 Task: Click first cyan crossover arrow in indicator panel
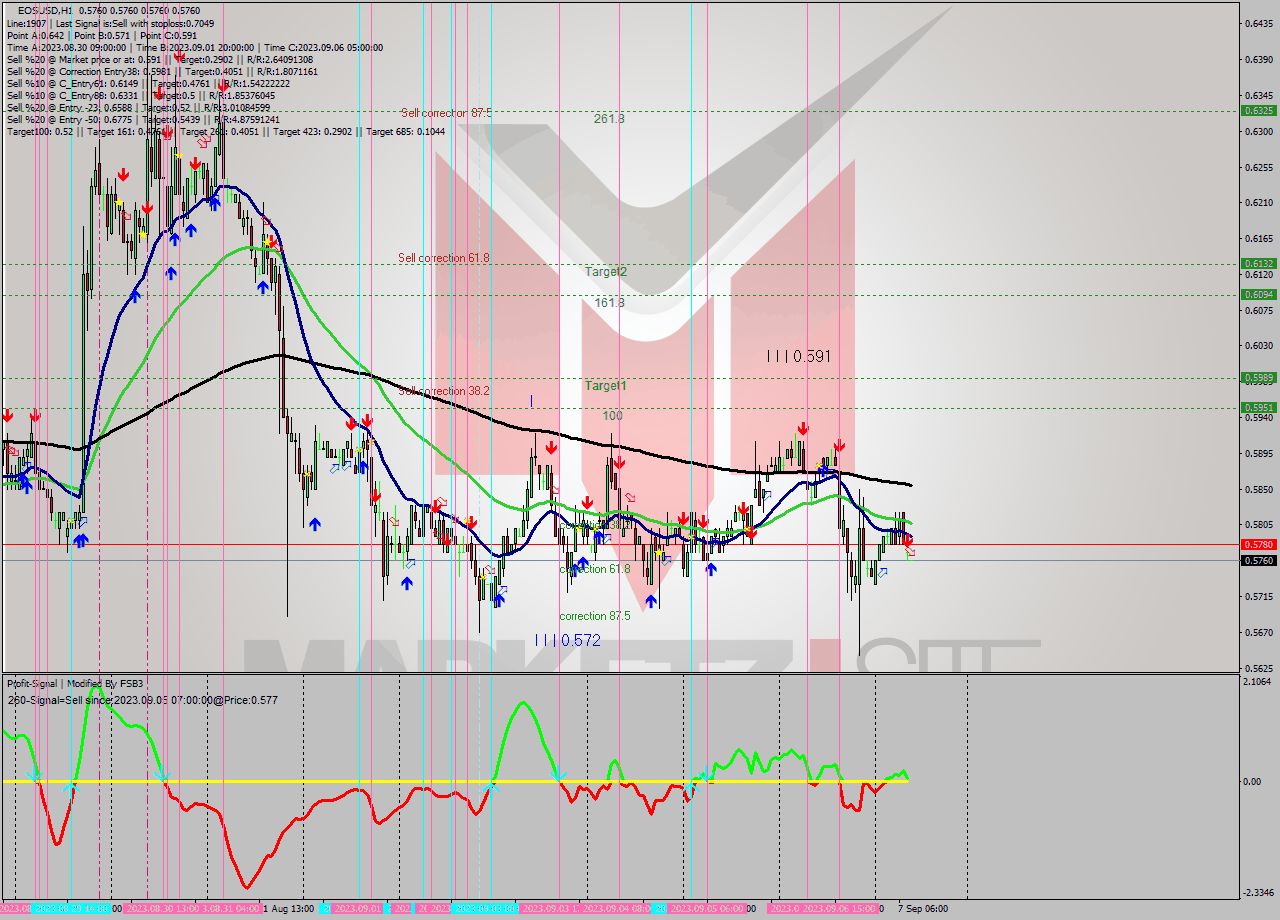pos(34,777)
